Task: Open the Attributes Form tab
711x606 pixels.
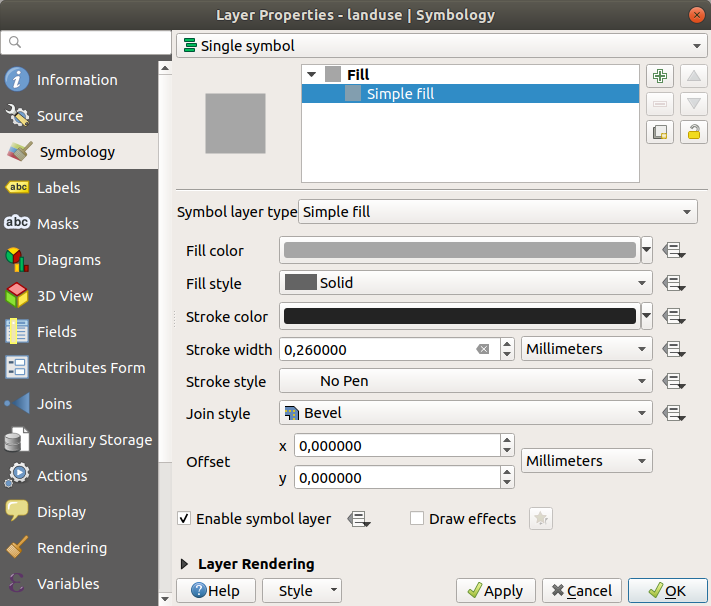Action: tap(90, 368)
